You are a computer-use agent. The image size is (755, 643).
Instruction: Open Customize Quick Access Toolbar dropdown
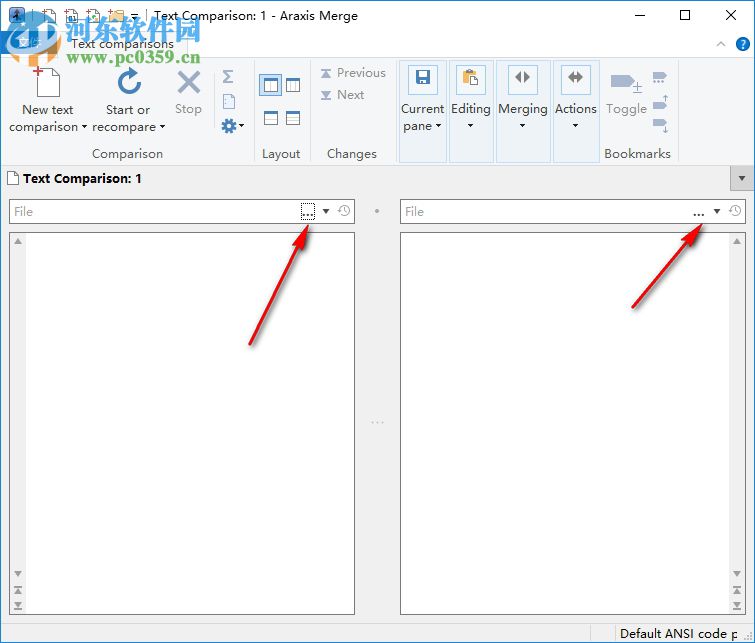pyautogui.click(x=135, y=16)
